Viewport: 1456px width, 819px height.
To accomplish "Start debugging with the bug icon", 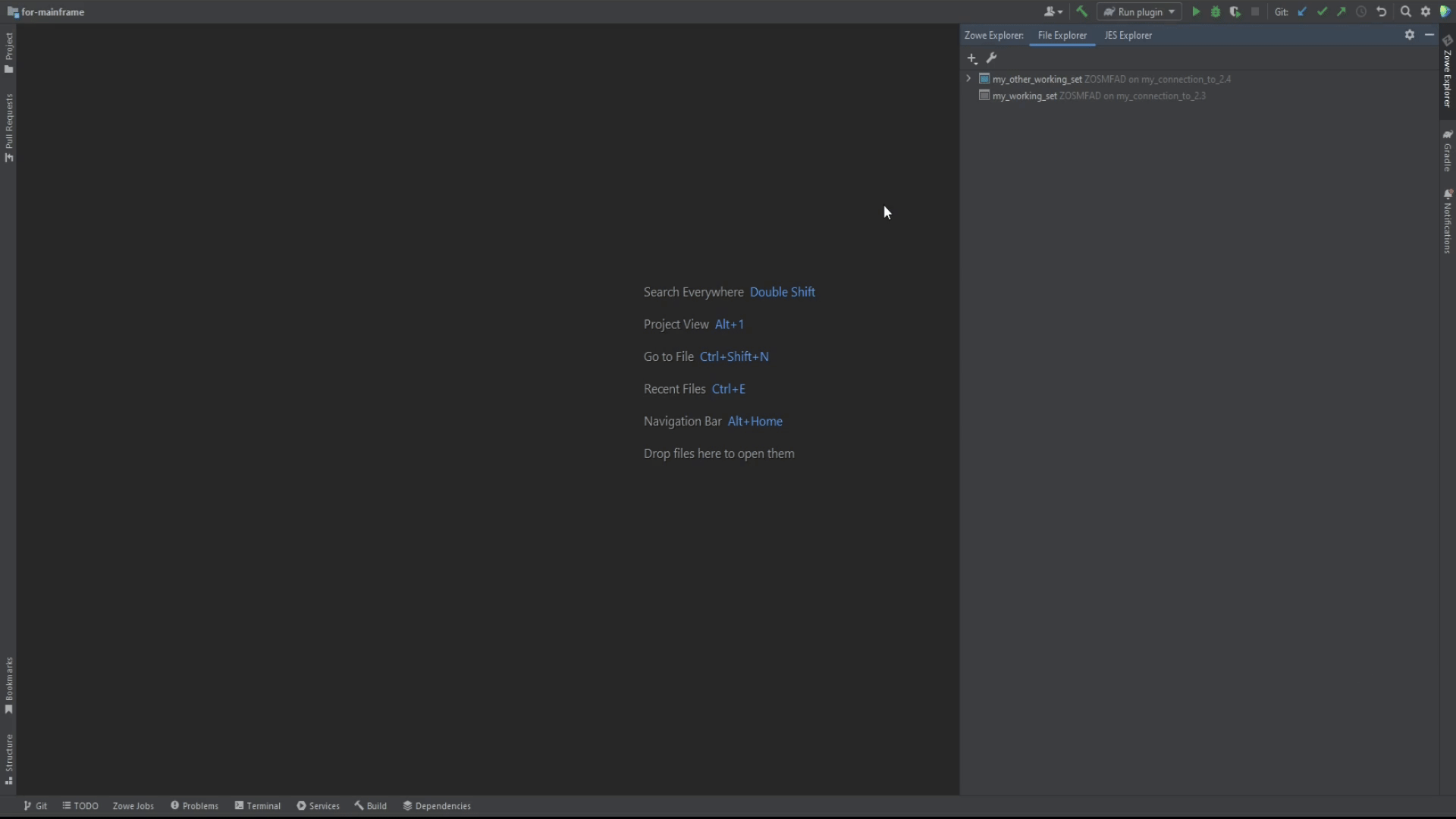I will [x=1216, y=12].
